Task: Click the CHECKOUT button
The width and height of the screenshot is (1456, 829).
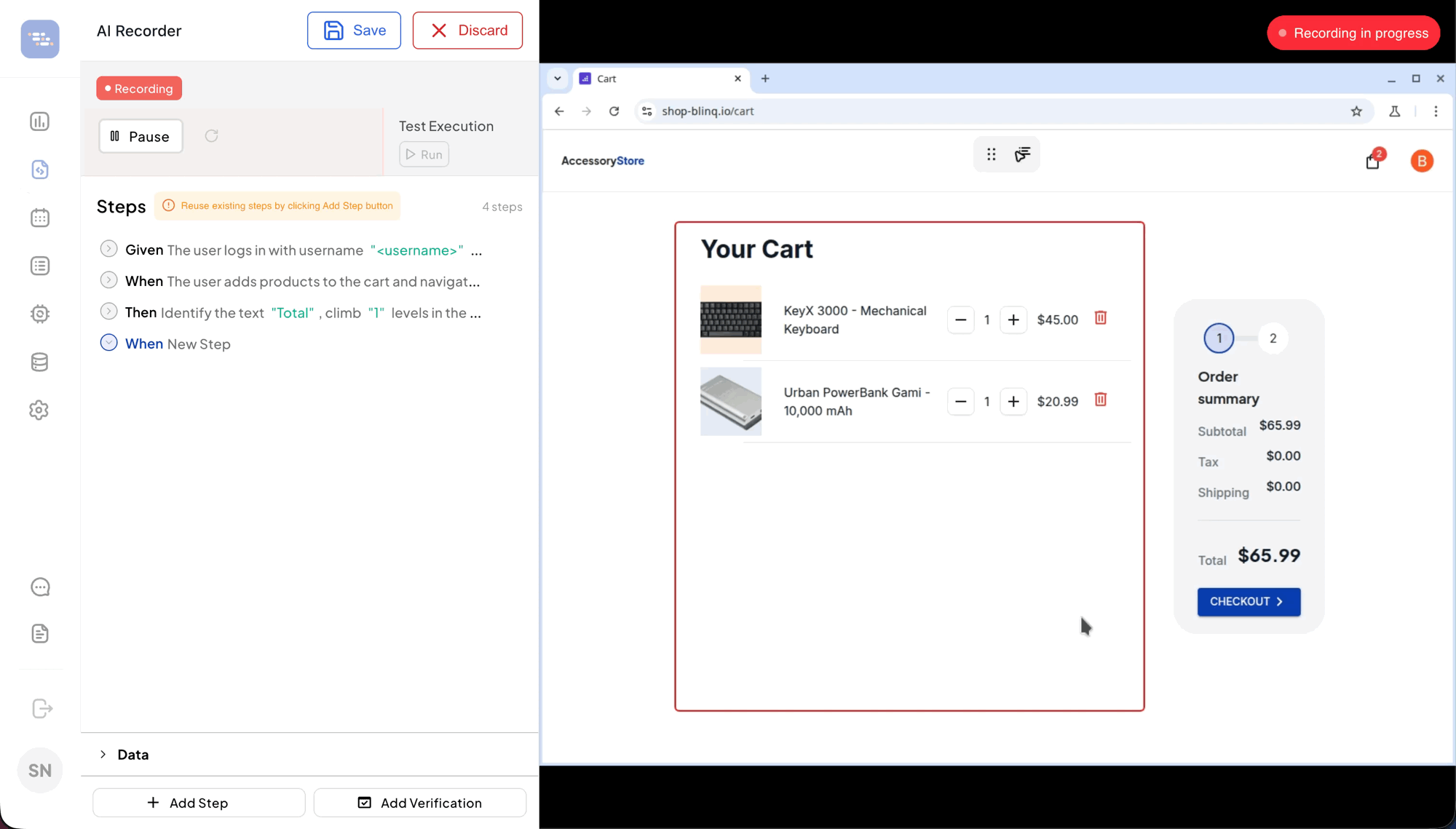Action: 1249,601
